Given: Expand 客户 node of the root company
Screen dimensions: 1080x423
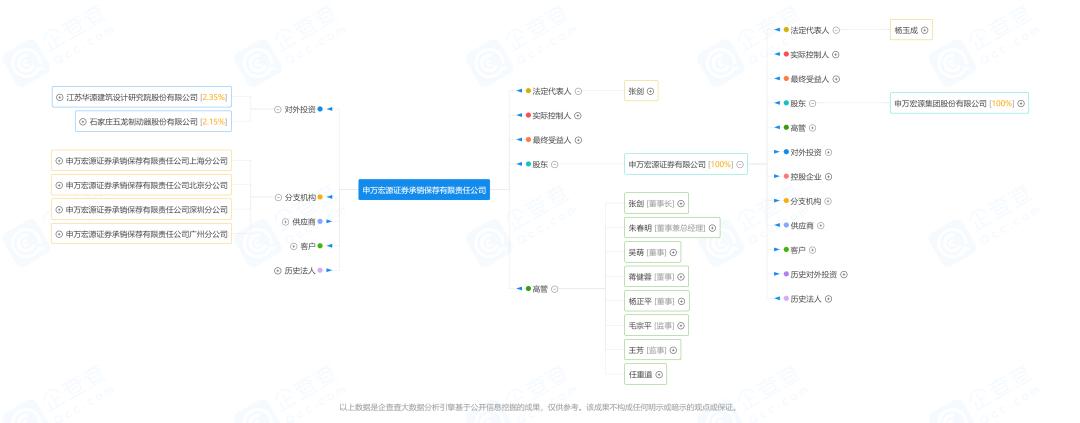Looking at the screenshot, I should pyautogui.click(x=293, y=246).
